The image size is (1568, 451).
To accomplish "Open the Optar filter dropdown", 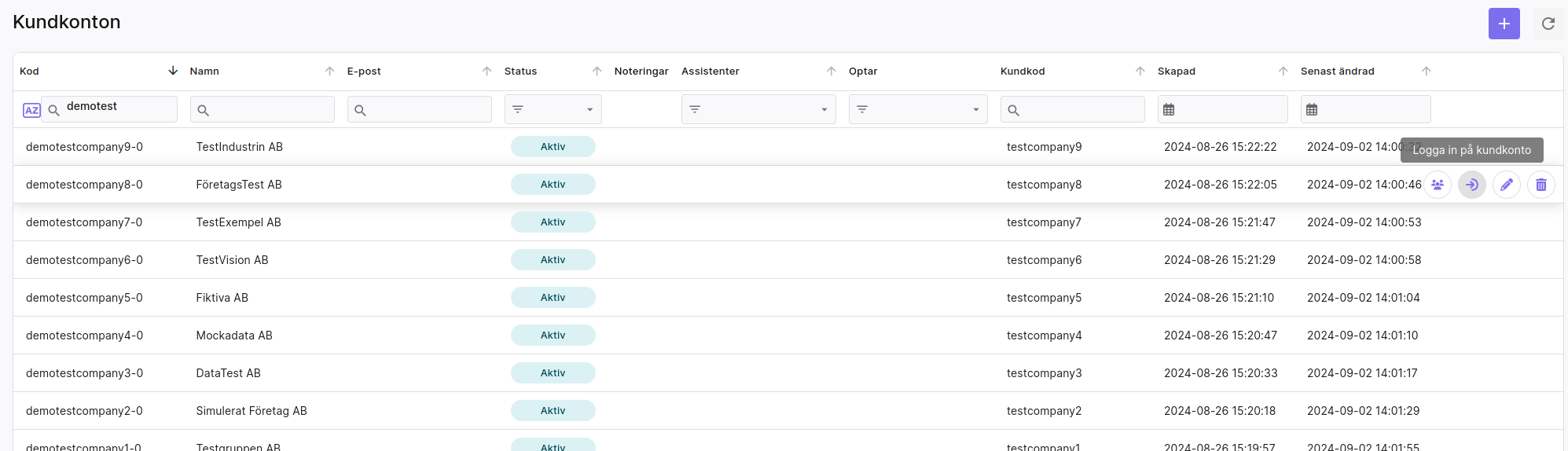I will click(x=918, y=109).
